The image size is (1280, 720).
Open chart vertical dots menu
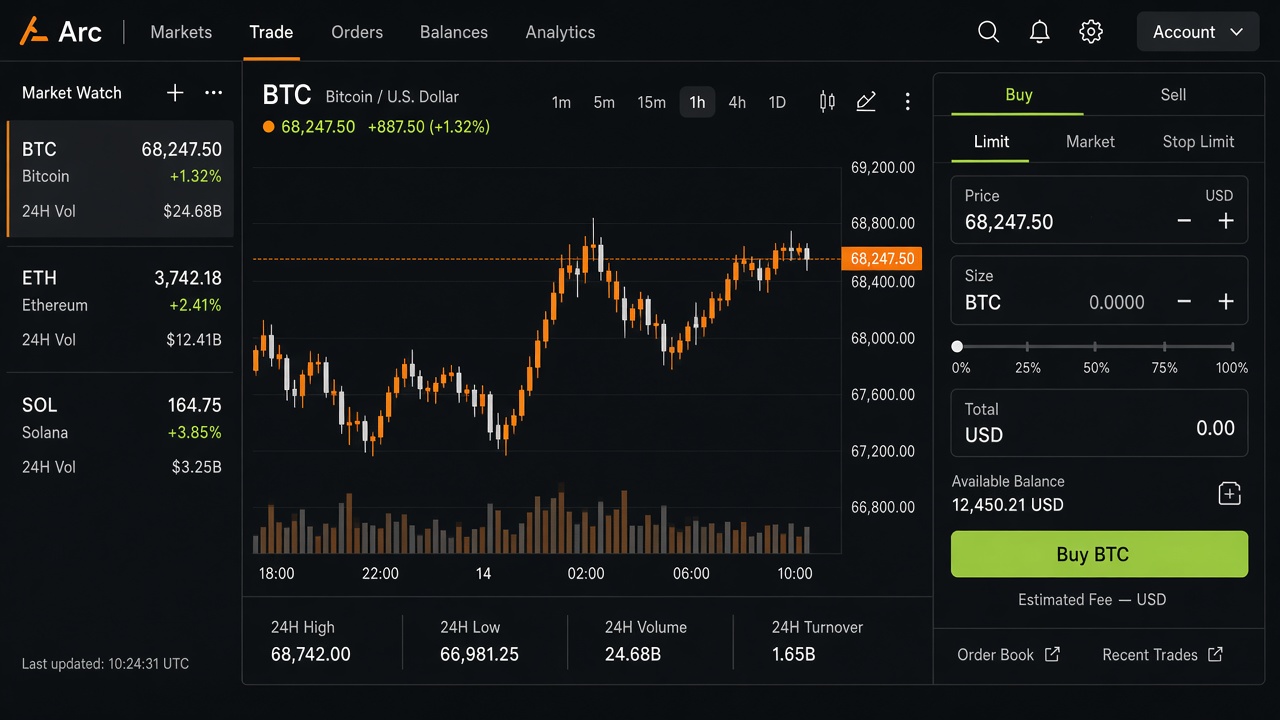(x=907, y=101)
